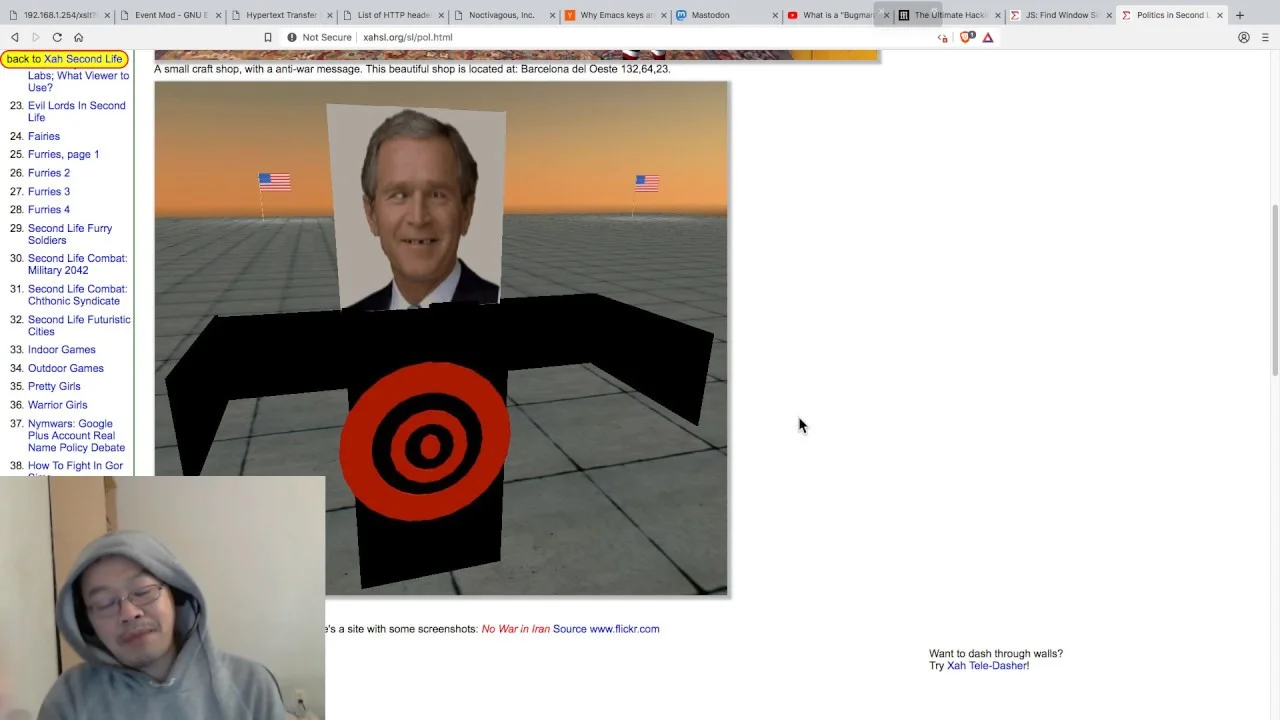Open a new tab with plus button
This screenshot has height=720, width=1280.
1240,15
